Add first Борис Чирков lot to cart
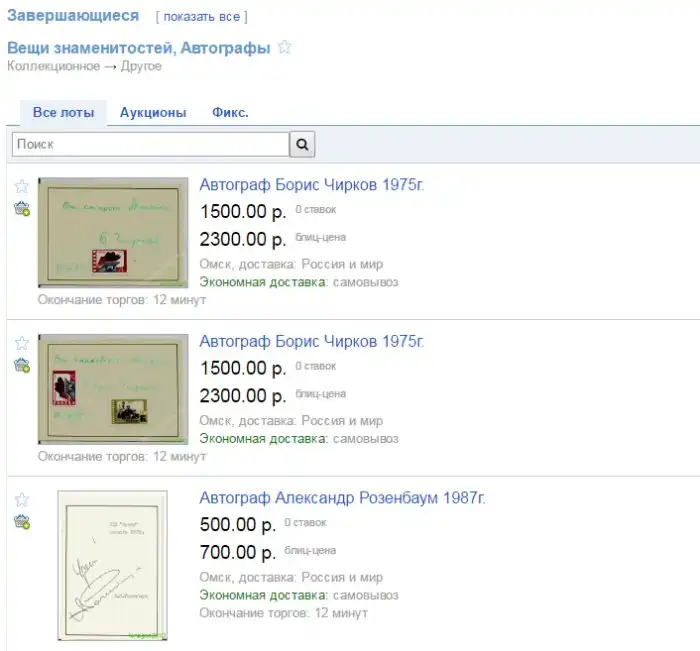The image size is (700, 651). (22, 209)
